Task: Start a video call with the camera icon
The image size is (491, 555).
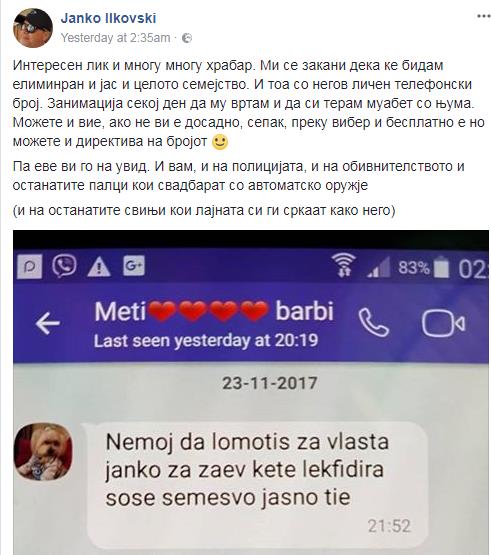Action: coord(444,324)
